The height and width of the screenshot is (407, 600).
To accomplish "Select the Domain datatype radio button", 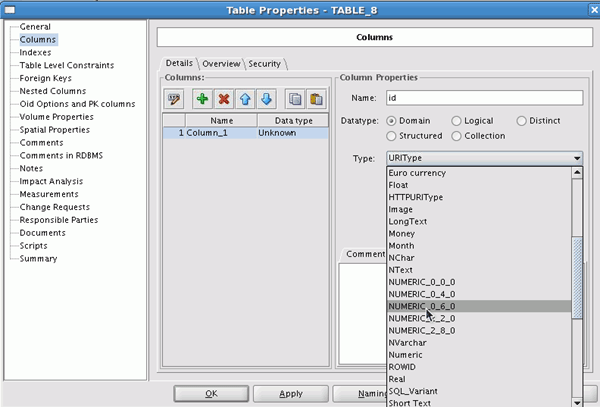I will 391,121.
